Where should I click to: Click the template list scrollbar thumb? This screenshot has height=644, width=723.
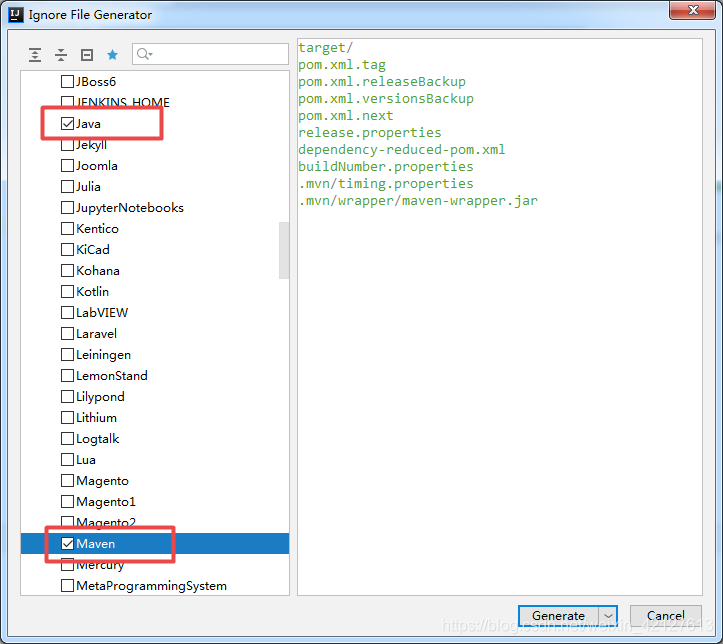click(284, 250)
